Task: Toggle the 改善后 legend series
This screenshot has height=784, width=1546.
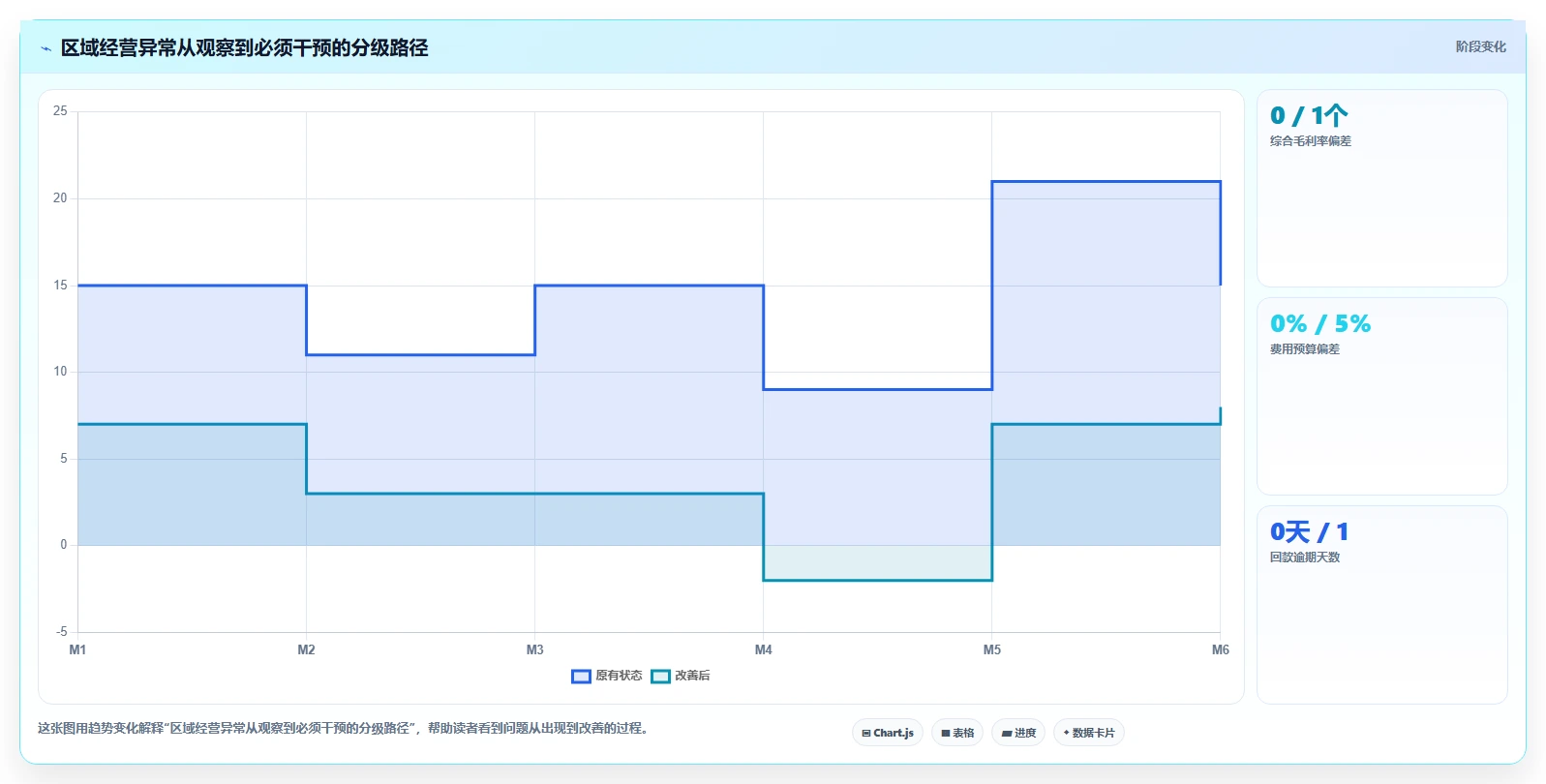Action: coord(681,676)
